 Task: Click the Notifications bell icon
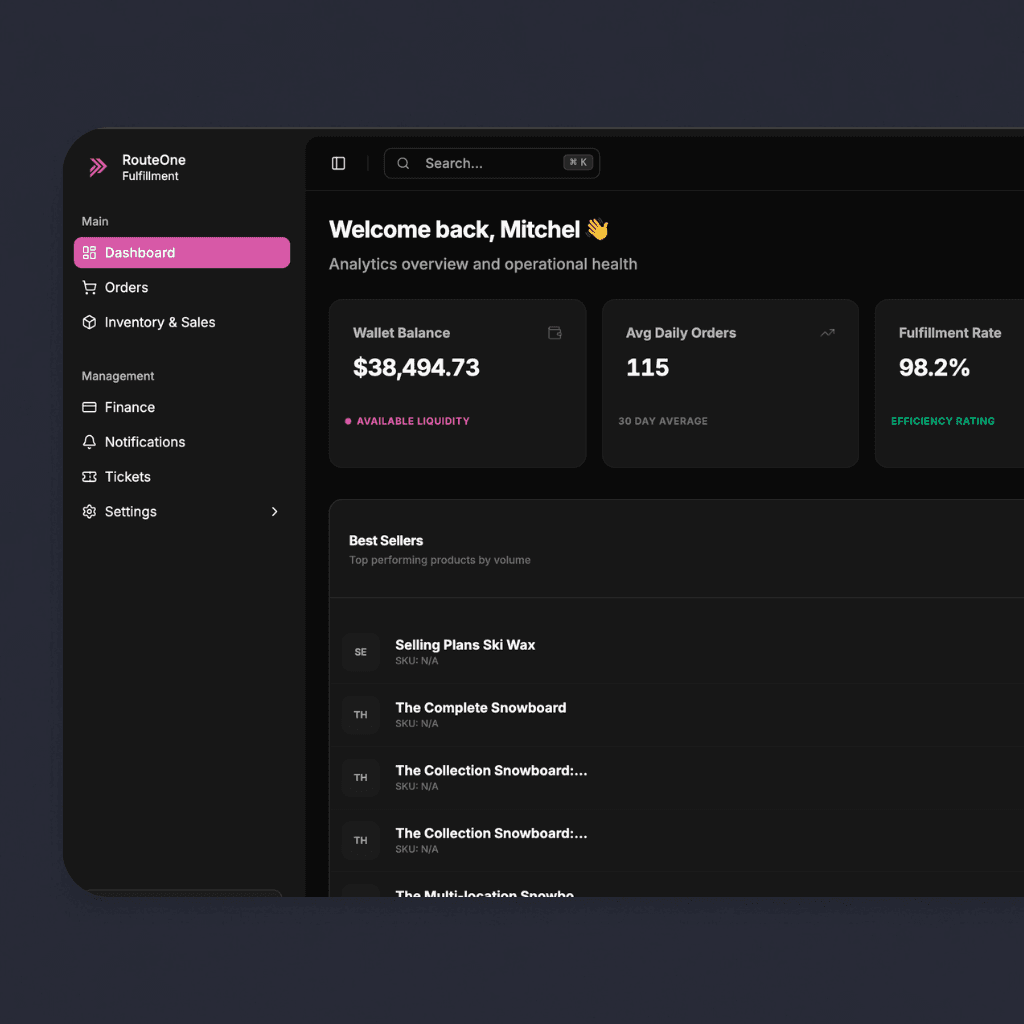pos(89,442)
